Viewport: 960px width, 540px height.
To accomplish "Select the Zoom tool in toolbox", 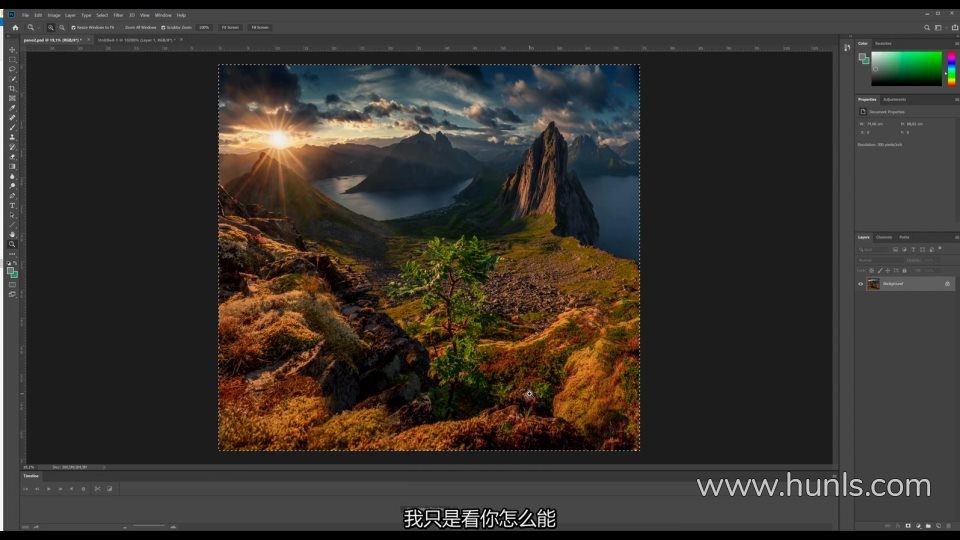I will (12, 244).
